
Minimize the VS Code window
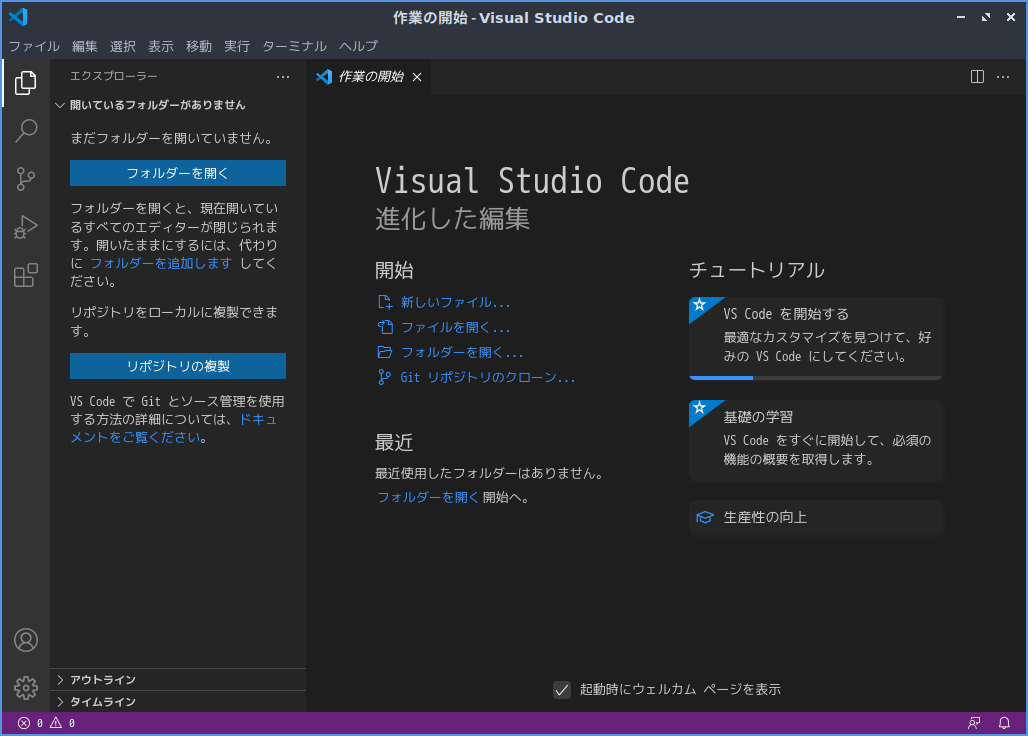960,17
